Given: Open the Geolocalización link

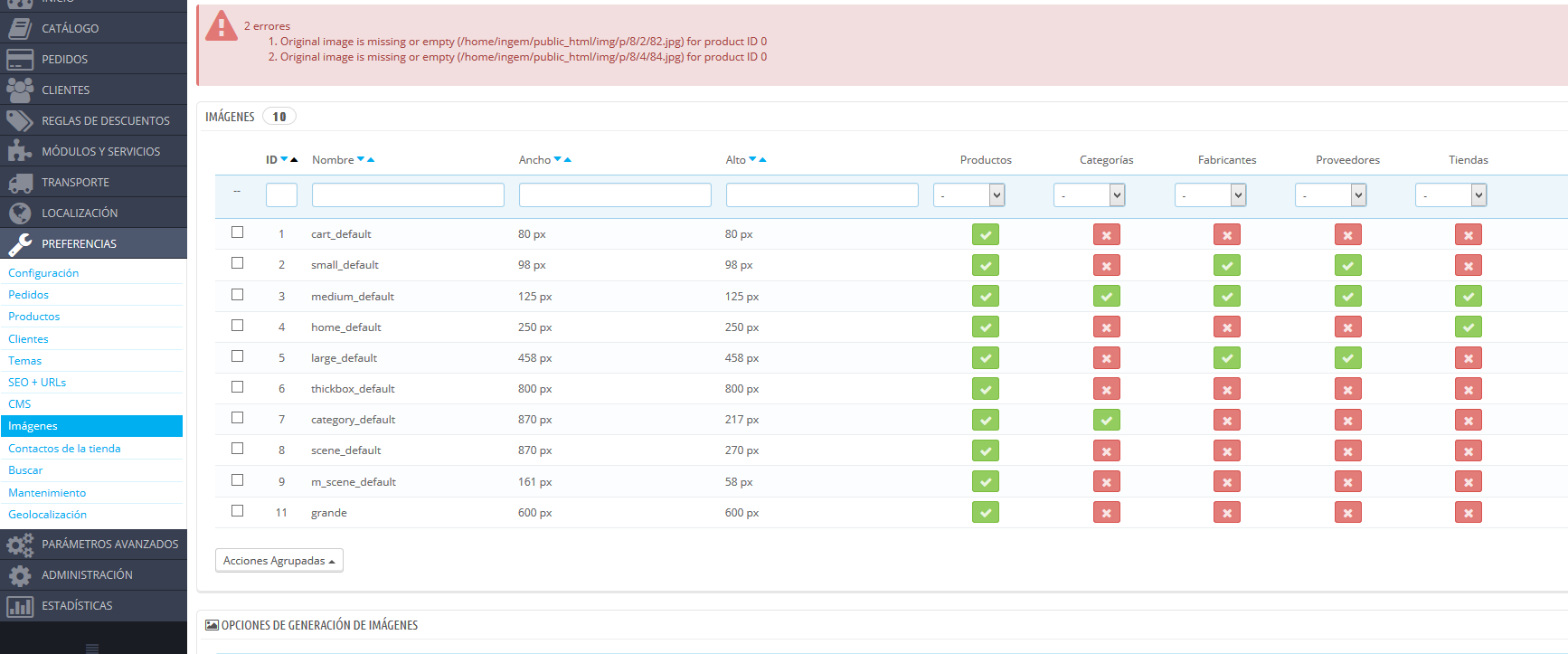Looking at the screenshot, I should point(48,515).
